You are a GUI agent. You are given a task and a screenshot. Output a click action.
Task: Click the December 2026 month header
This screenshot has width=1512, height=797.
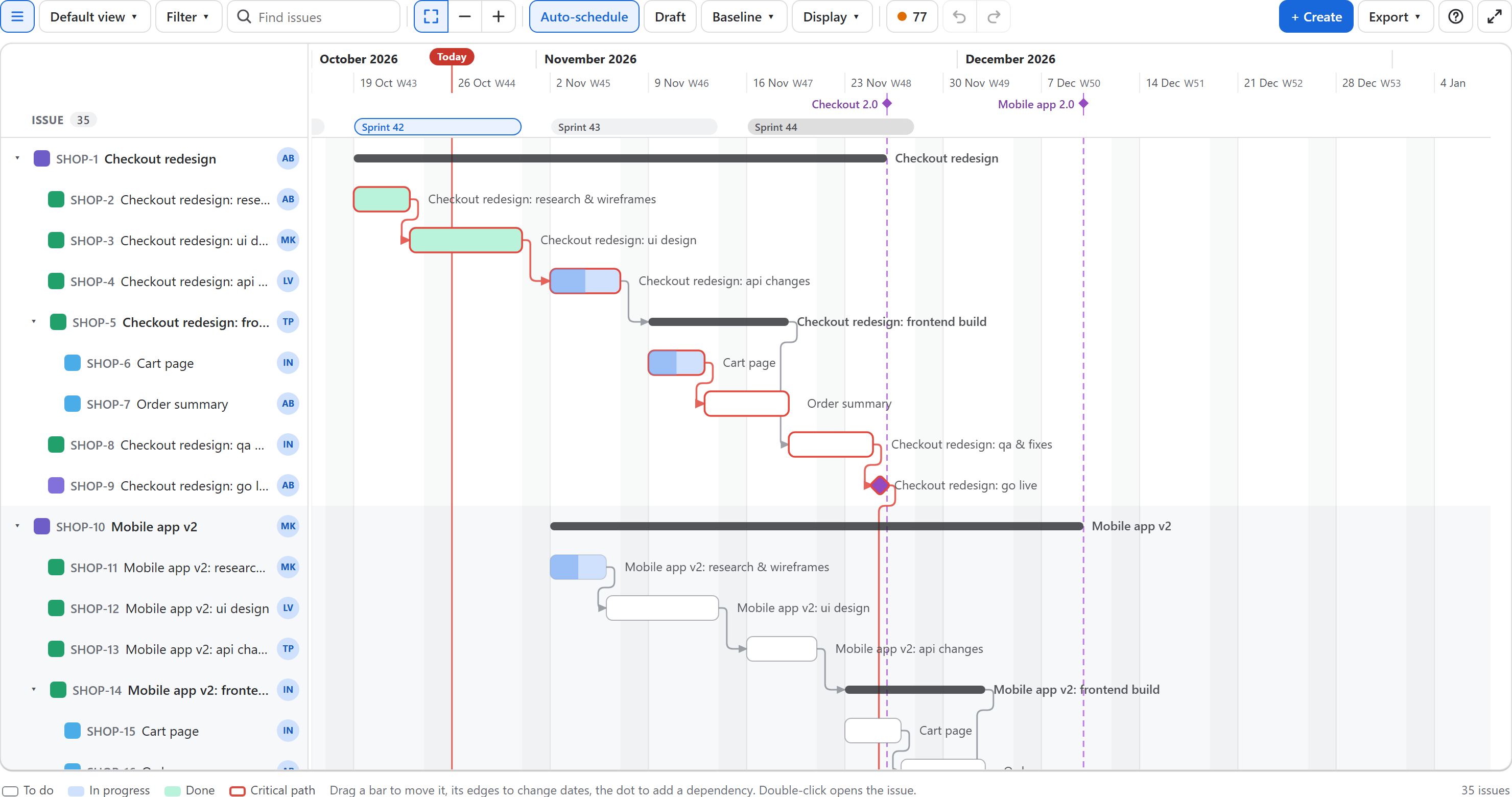(1010, 59)
